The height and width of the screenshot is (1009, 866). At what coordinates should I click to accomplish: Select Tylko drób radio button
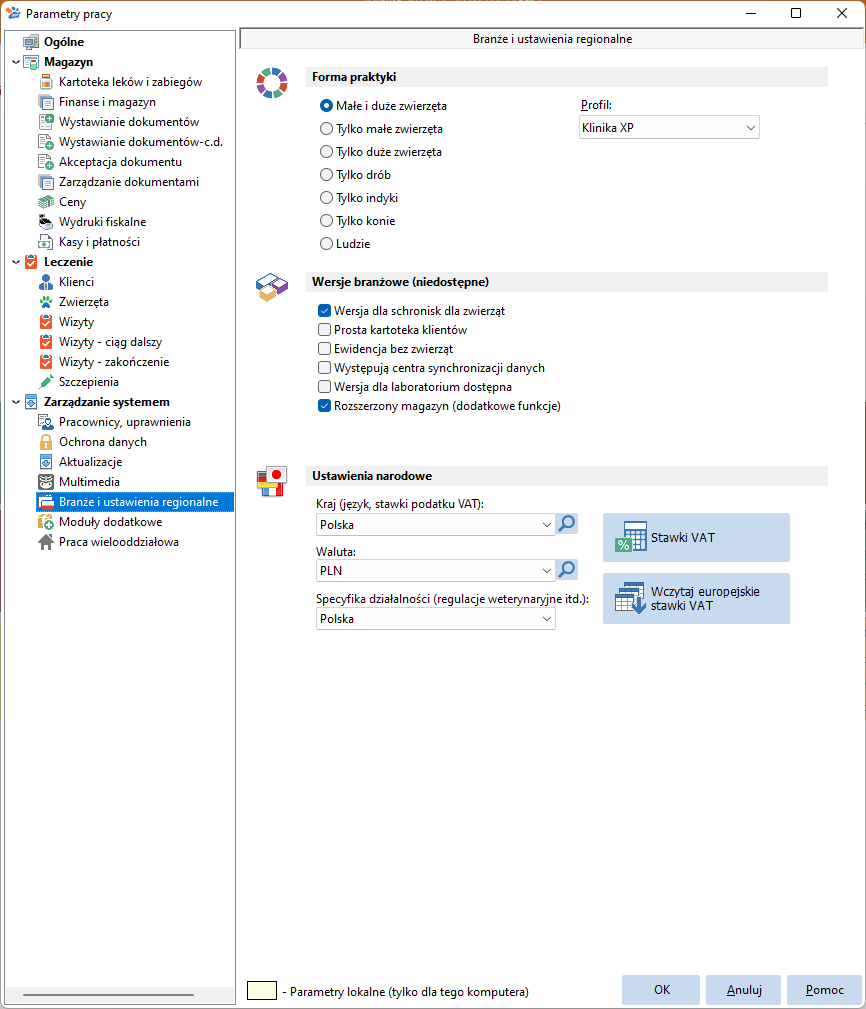tap(326, 174)
